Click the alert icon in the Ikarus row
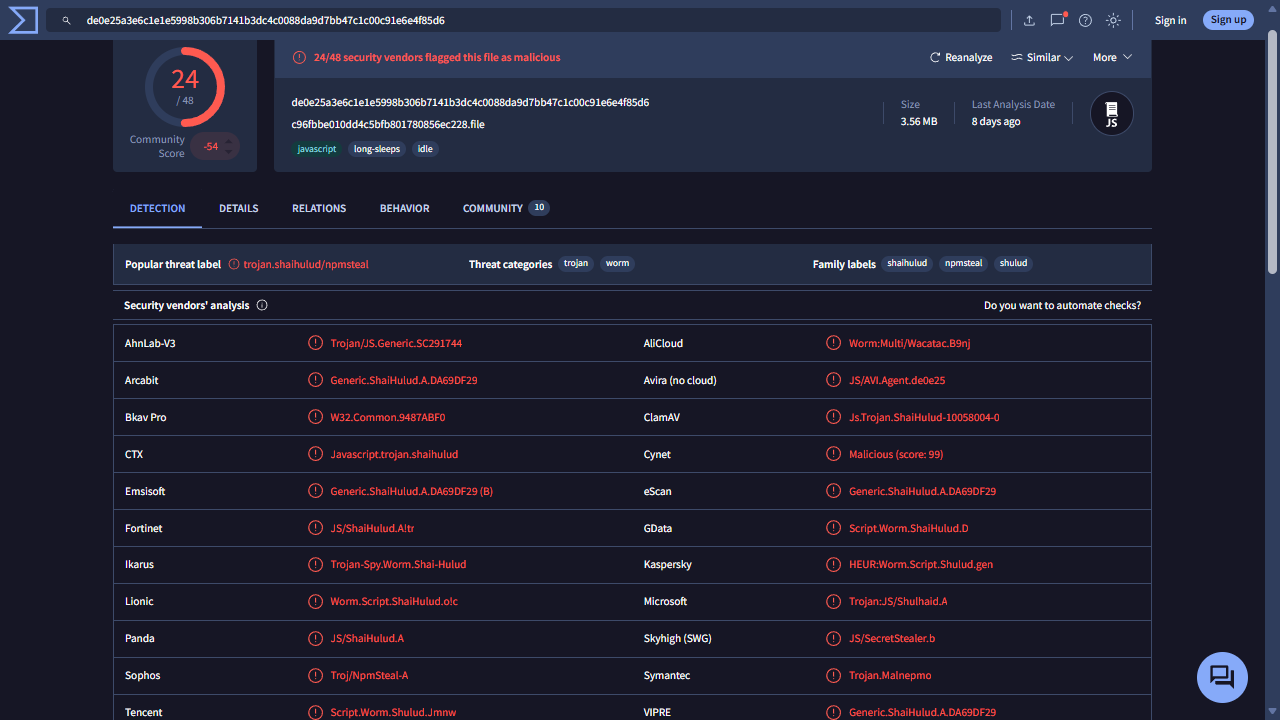 pyautogui.click(x=315, y=564)
